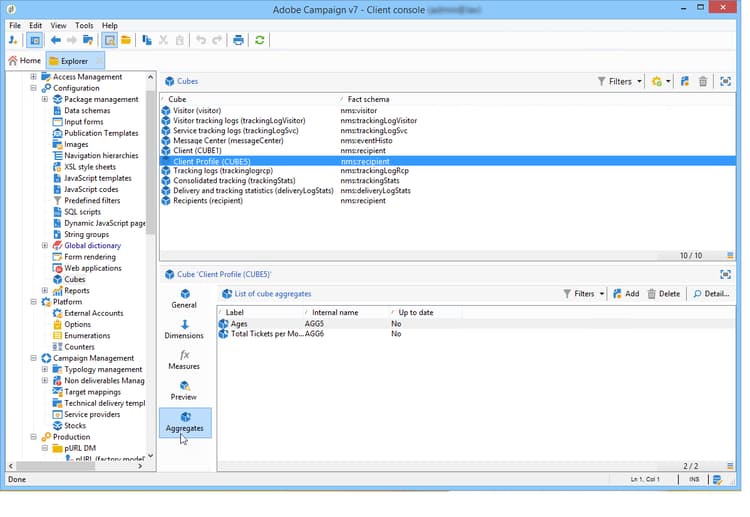750x517 pixels.
Task: Click the copy/duplicate icon in toolbar
Action: point(147,40)
